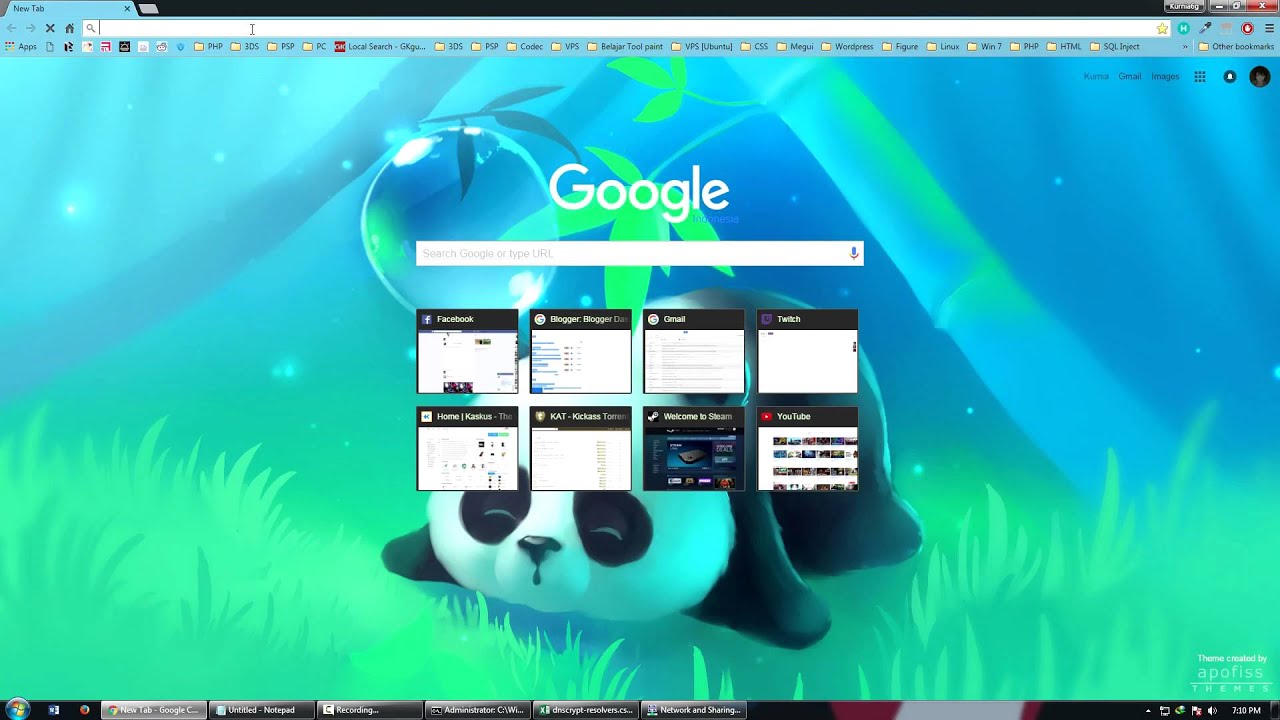Open the Windows Start menu
This screenshot has width=1280, height=720.
click(x=17, y=710)
